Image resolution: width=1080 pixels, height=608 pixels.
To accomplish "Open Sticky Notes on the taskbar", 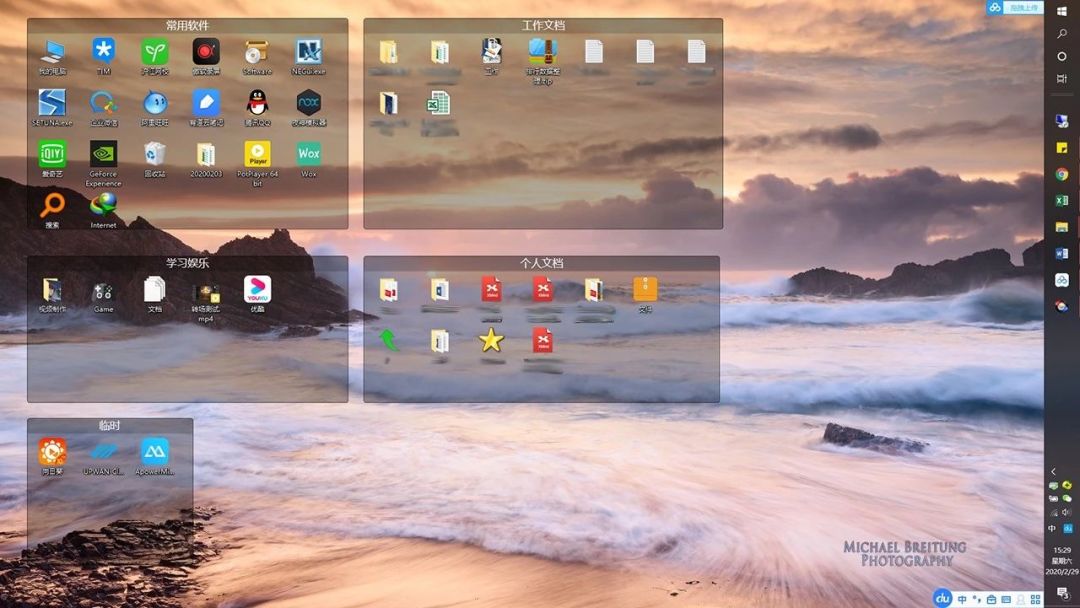I will 1061,148.
